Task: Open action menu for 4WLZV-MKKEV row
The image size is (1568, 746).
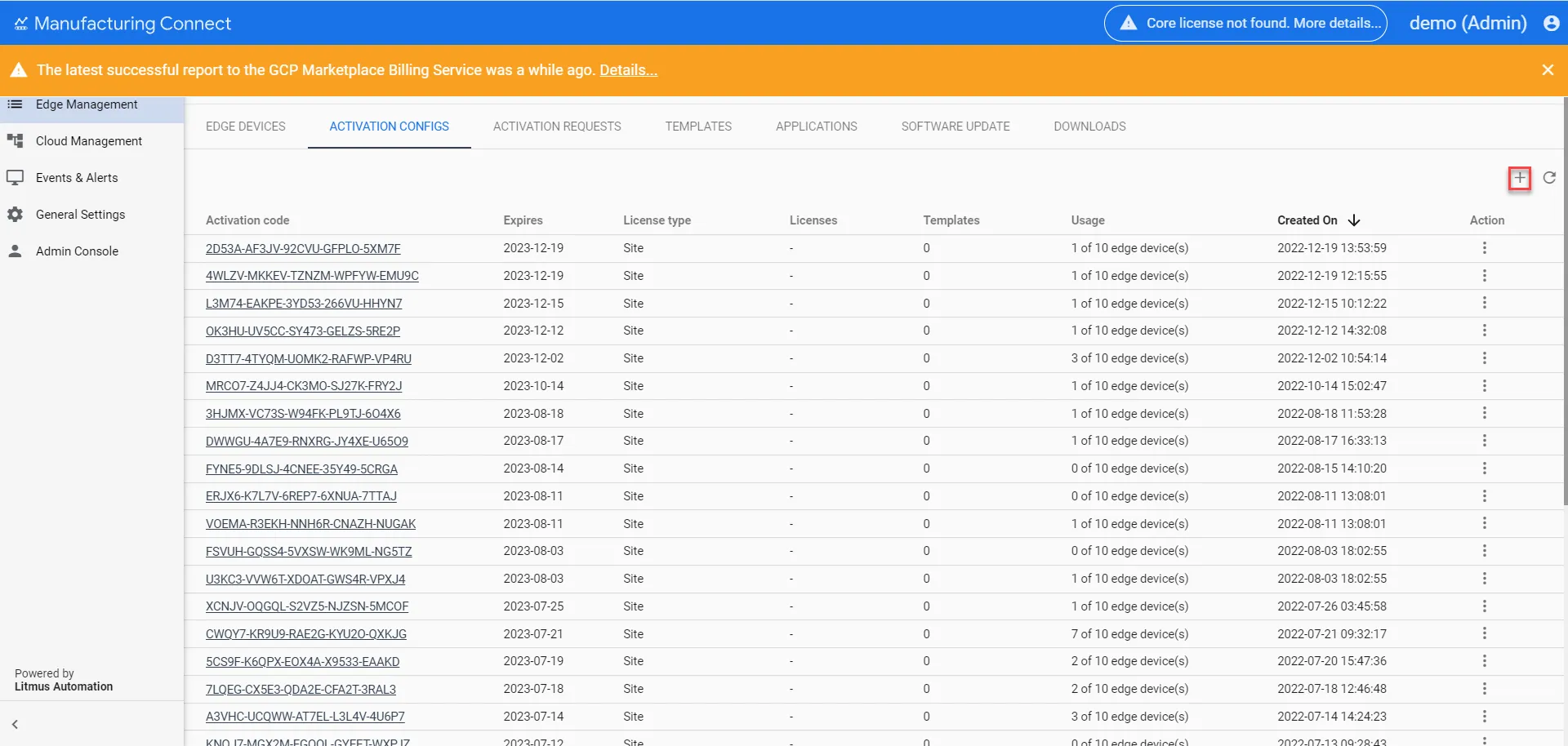Action: [1484, 276]
